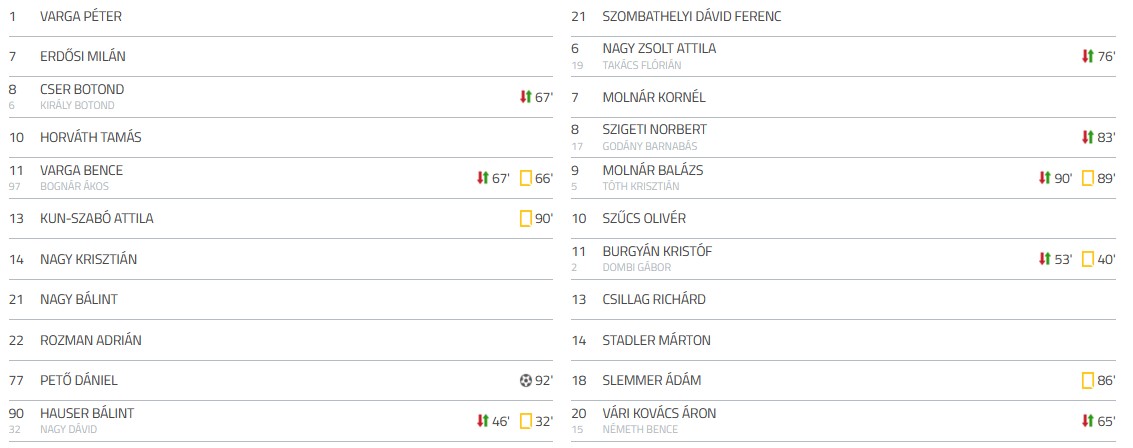Click the substitution icon beside Vári Kovács Áron
The image size is (1133, 448).
click(1088, 421)
